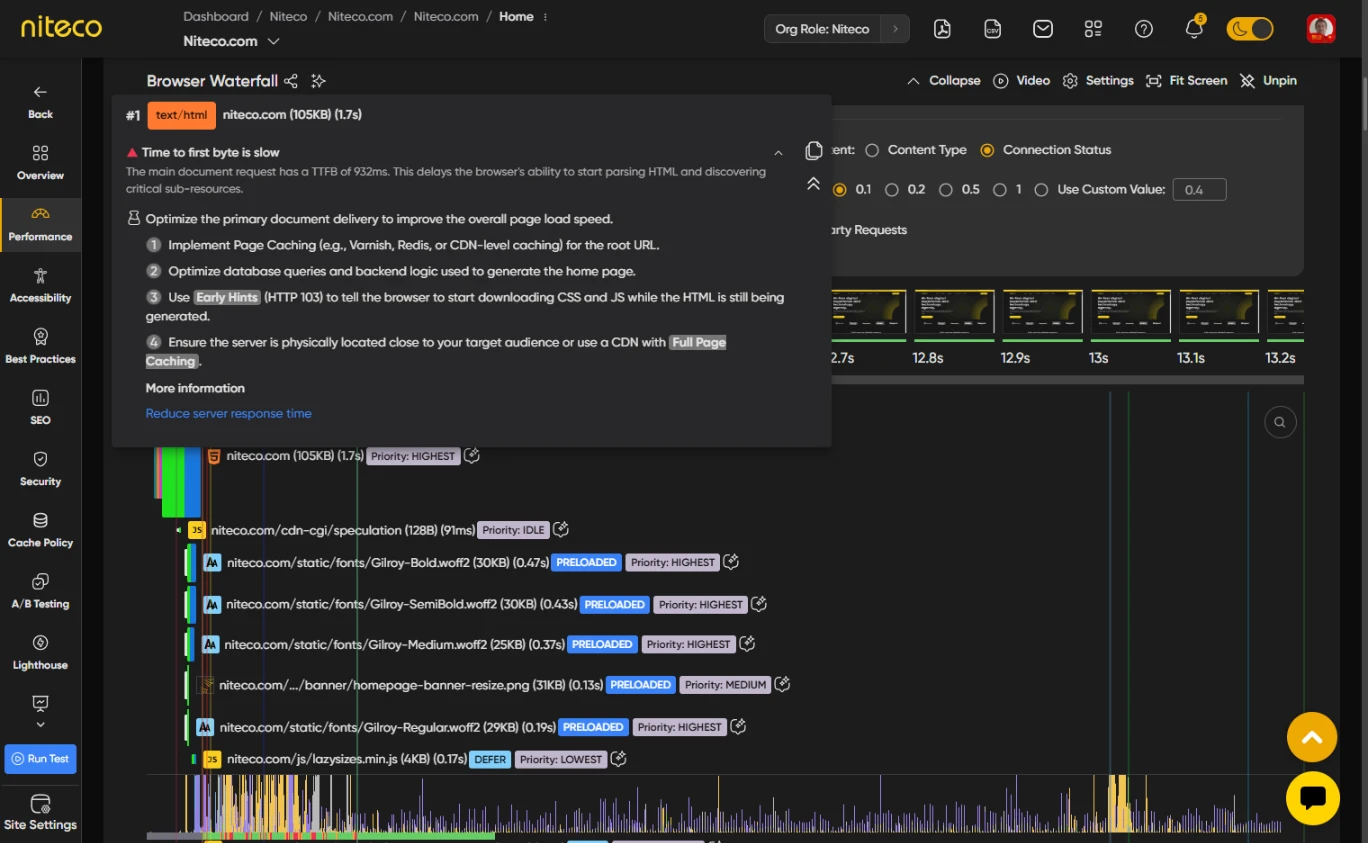The image size is (1368, 843).
Task: Select the Content Type radio option
Action: pos(872,150)
